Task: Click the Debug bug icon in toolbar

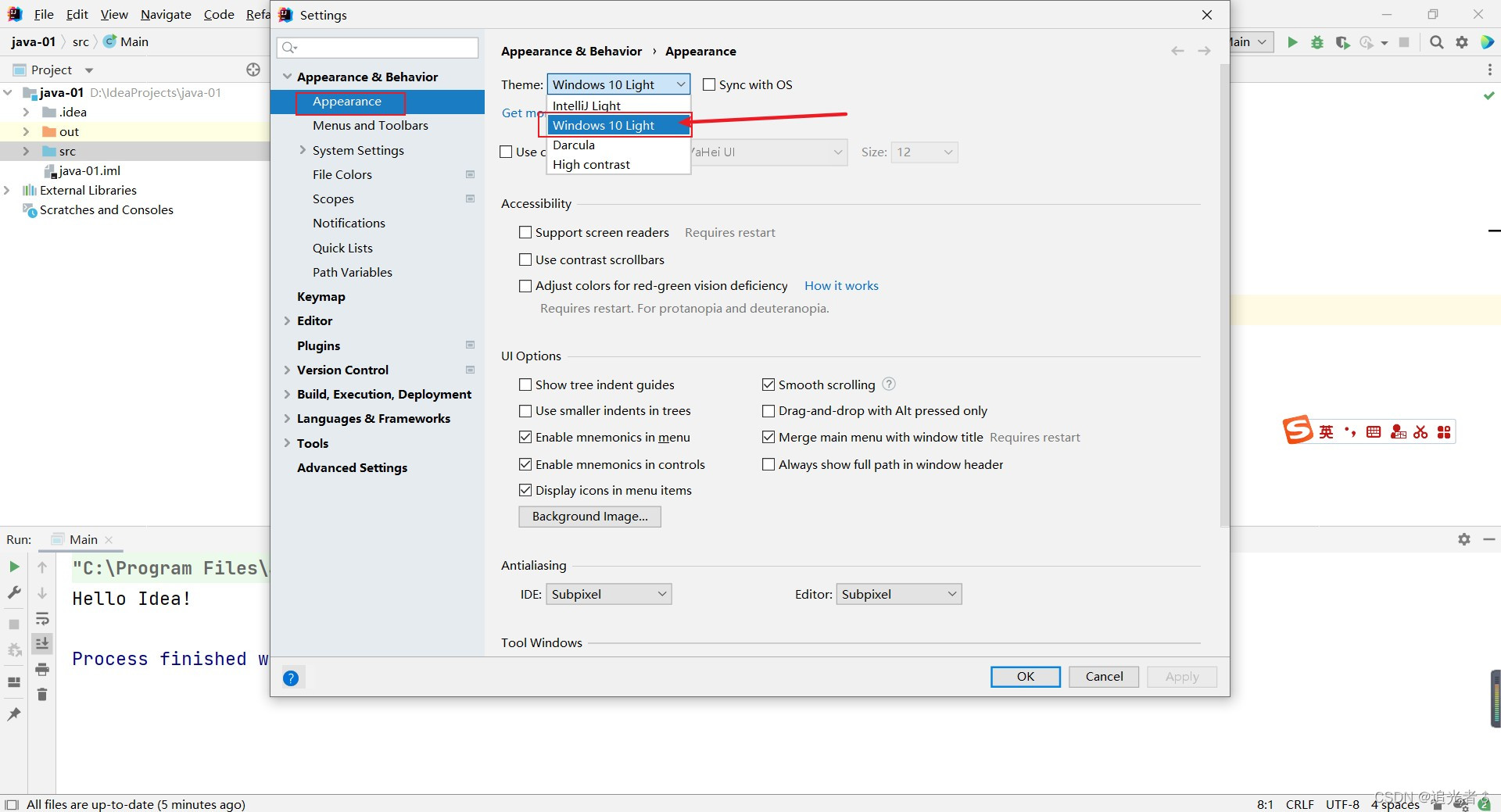Action: pyautogui.click(x=1317, y=42)
